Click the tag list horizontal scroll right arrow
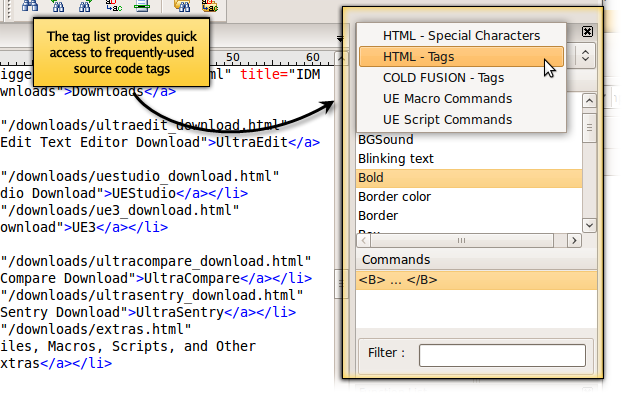Viewport: 624px width, 394px height. [574, 240]
